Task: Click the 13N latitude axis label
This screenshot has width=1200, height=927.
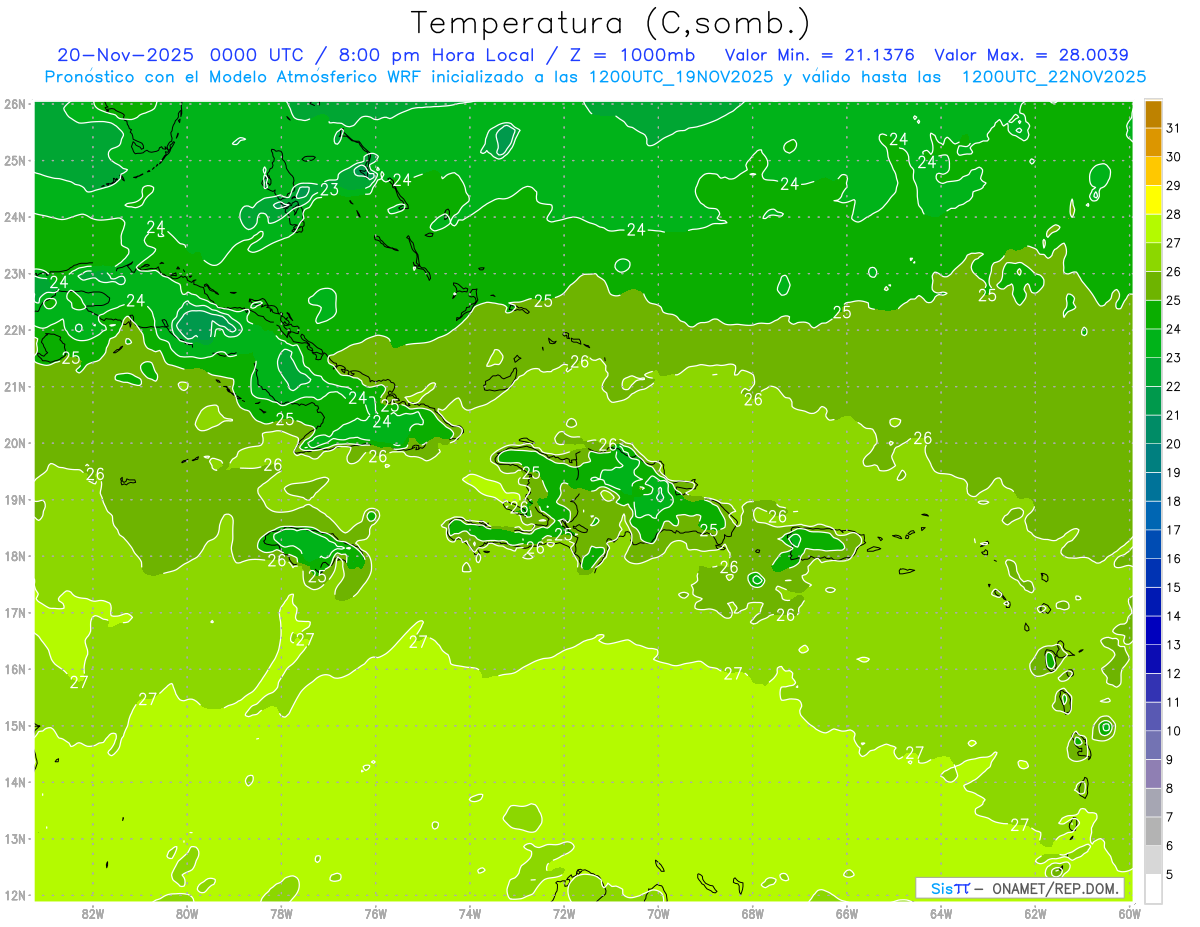Action: pyautogui.click(x=15, y=839)
